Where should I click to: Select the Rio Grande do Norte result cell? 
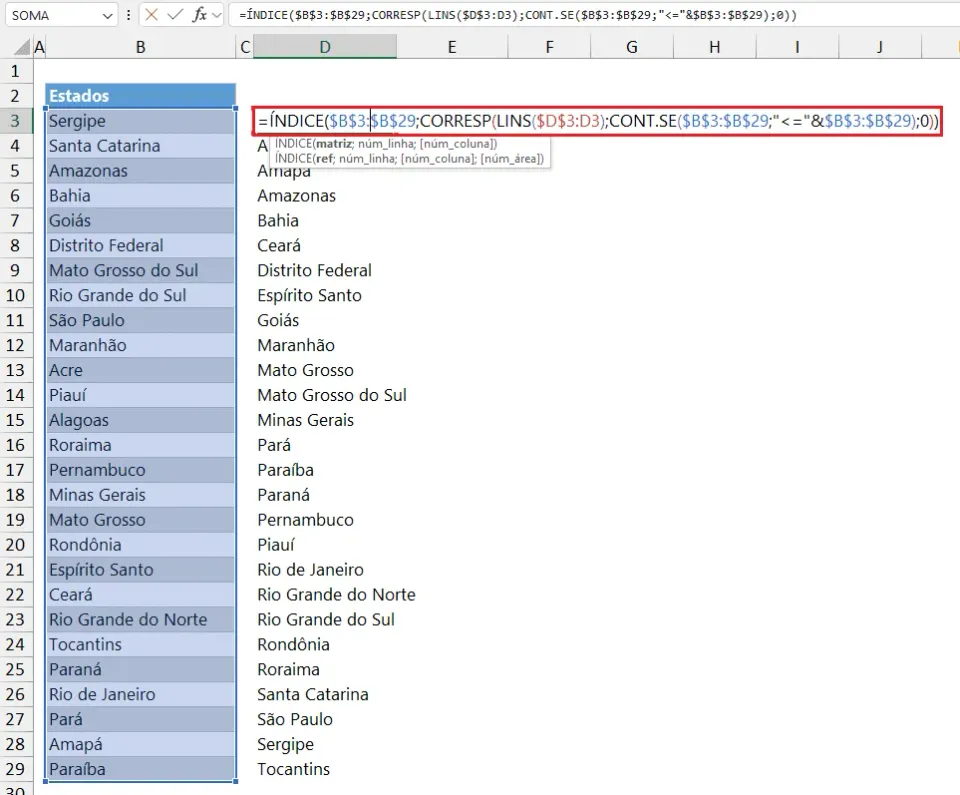[x=336, y=594]
